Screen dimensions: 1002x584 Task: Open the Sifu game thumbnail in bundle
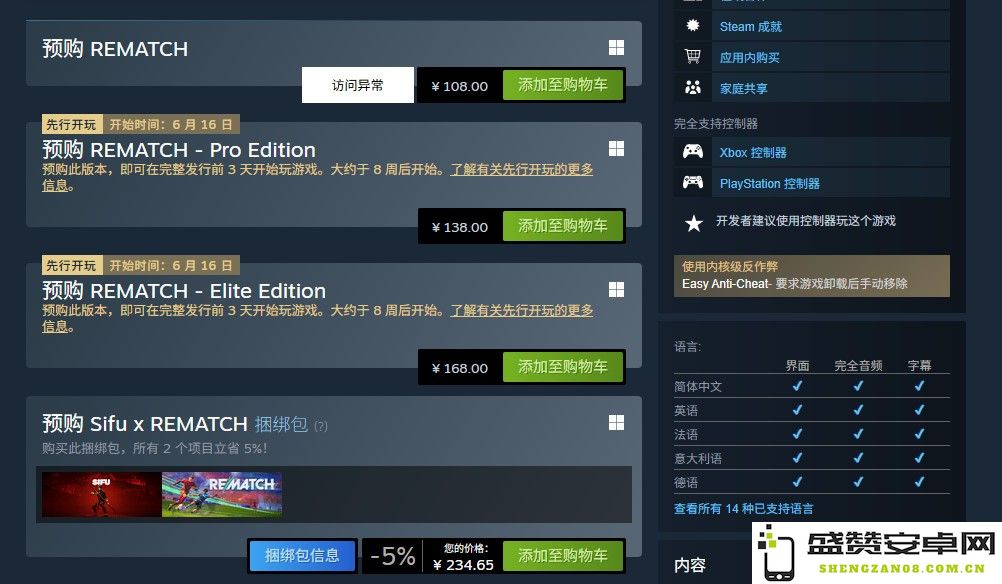pyautogui.click(x=102, y=495)
